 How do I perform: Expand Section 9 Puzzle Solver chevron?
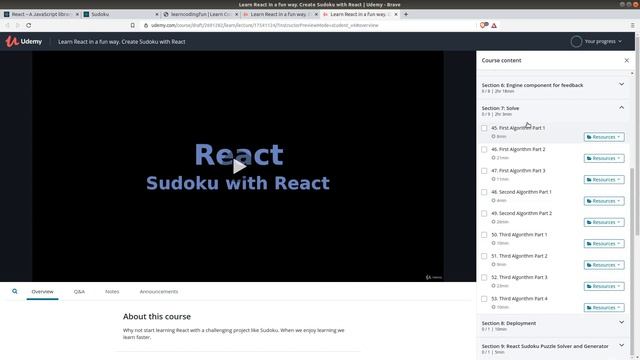[x=621, y=345]
